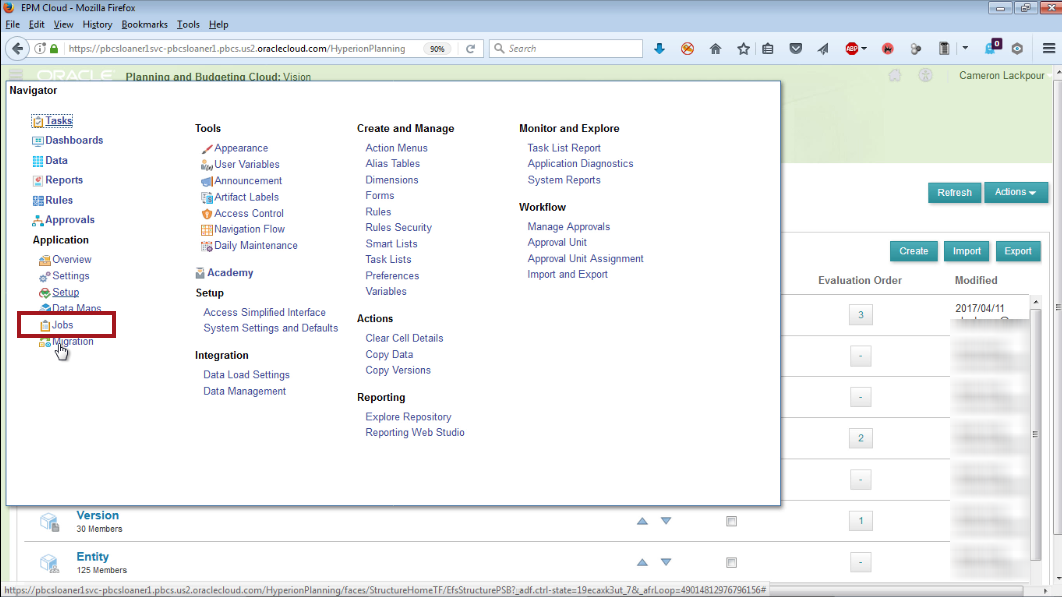Click the URL address bar
The width and height of the screenshot is (1062, 597).
(x=237, y=49)
